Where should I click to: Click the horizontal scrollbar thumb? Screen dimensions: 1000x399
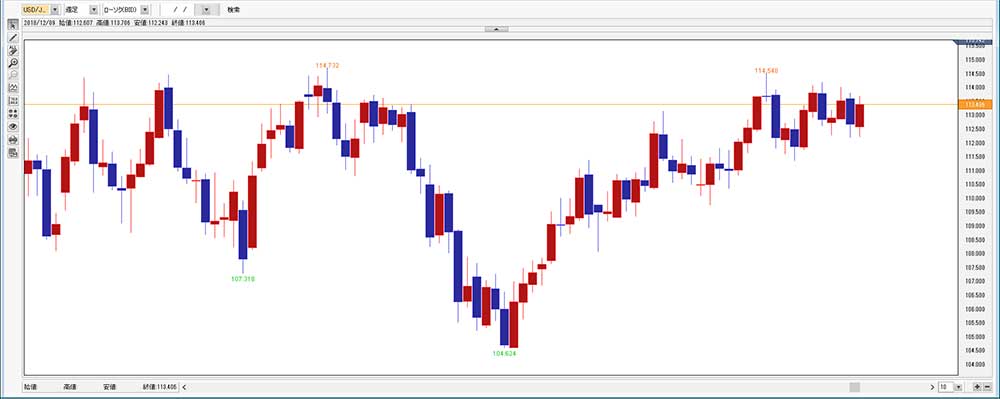pyautogui.click(x=855, y=387)
